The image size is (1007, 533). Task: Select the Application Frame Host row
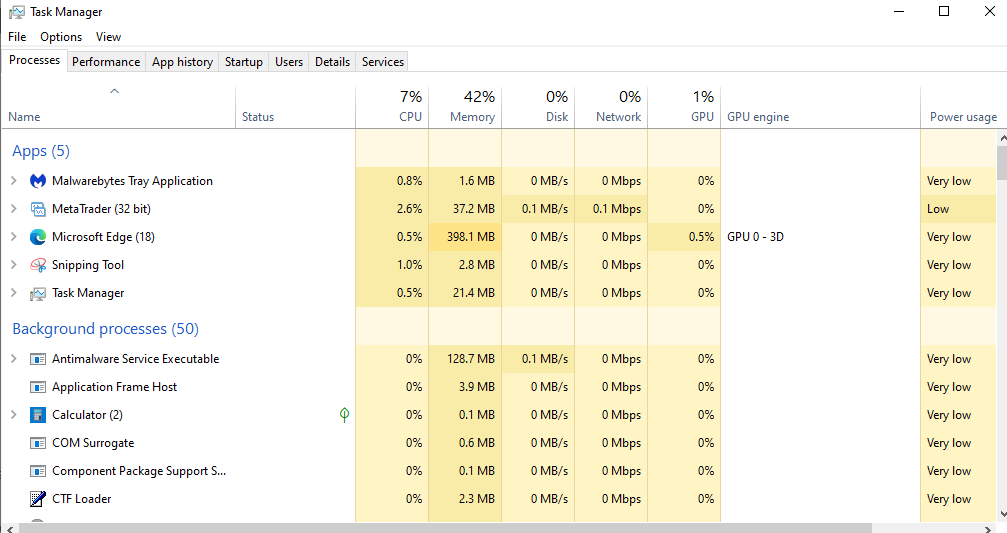pos(114,387)
